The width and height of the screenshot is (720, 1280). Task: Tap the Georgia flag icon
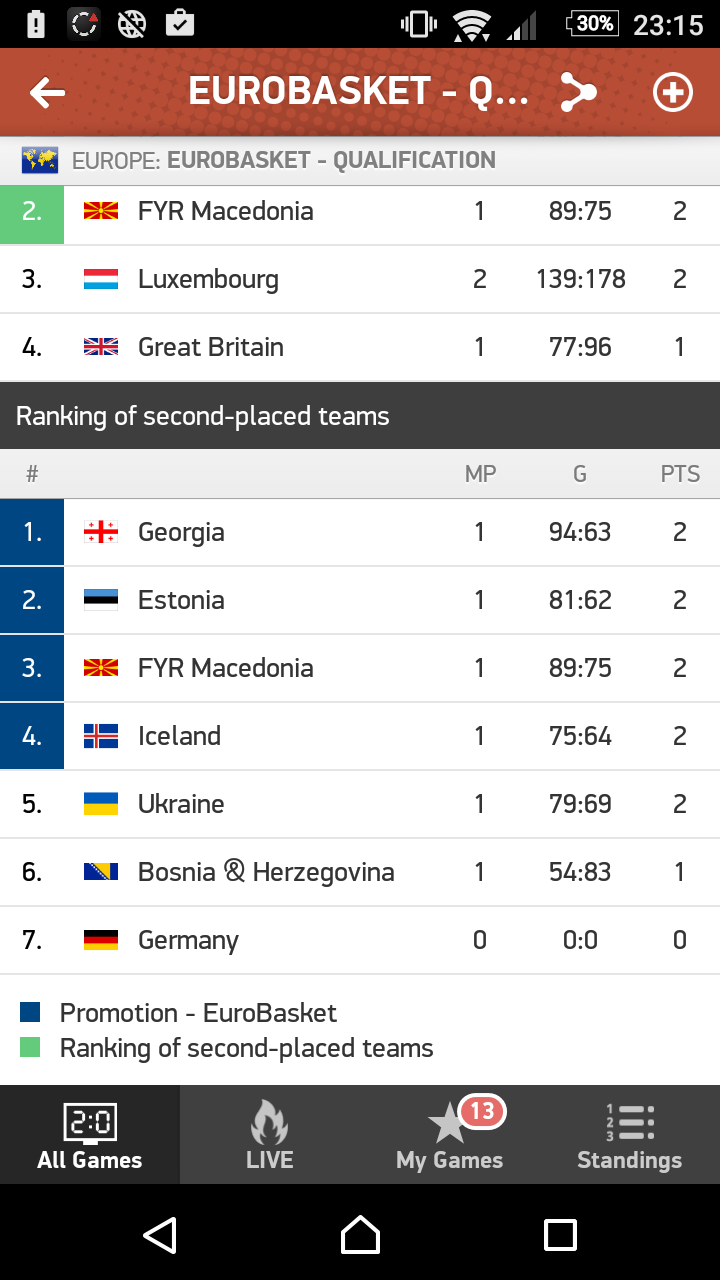[101, 532]
